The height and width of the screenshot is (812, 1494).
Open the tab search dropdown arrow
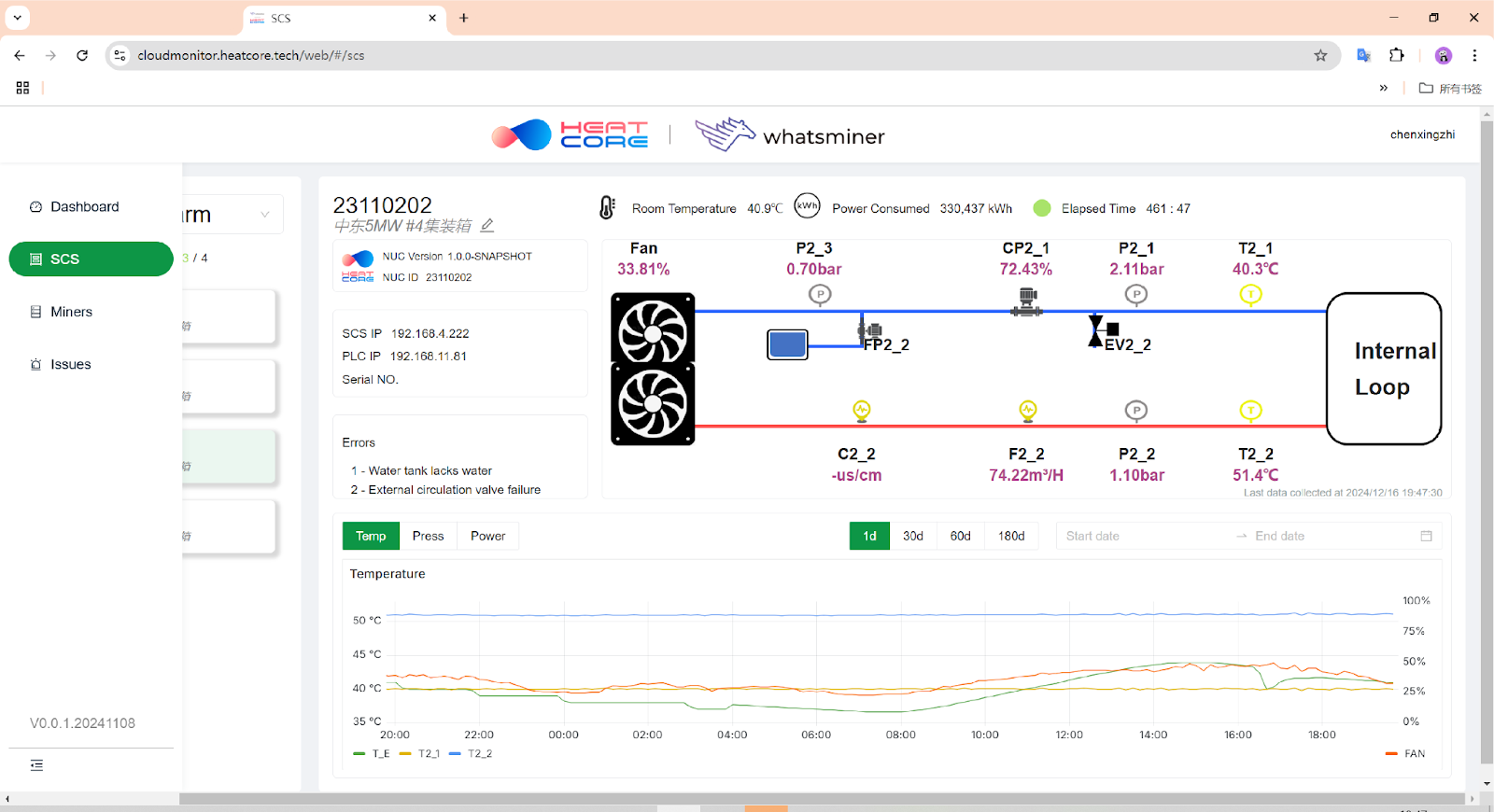click(17, 18)
